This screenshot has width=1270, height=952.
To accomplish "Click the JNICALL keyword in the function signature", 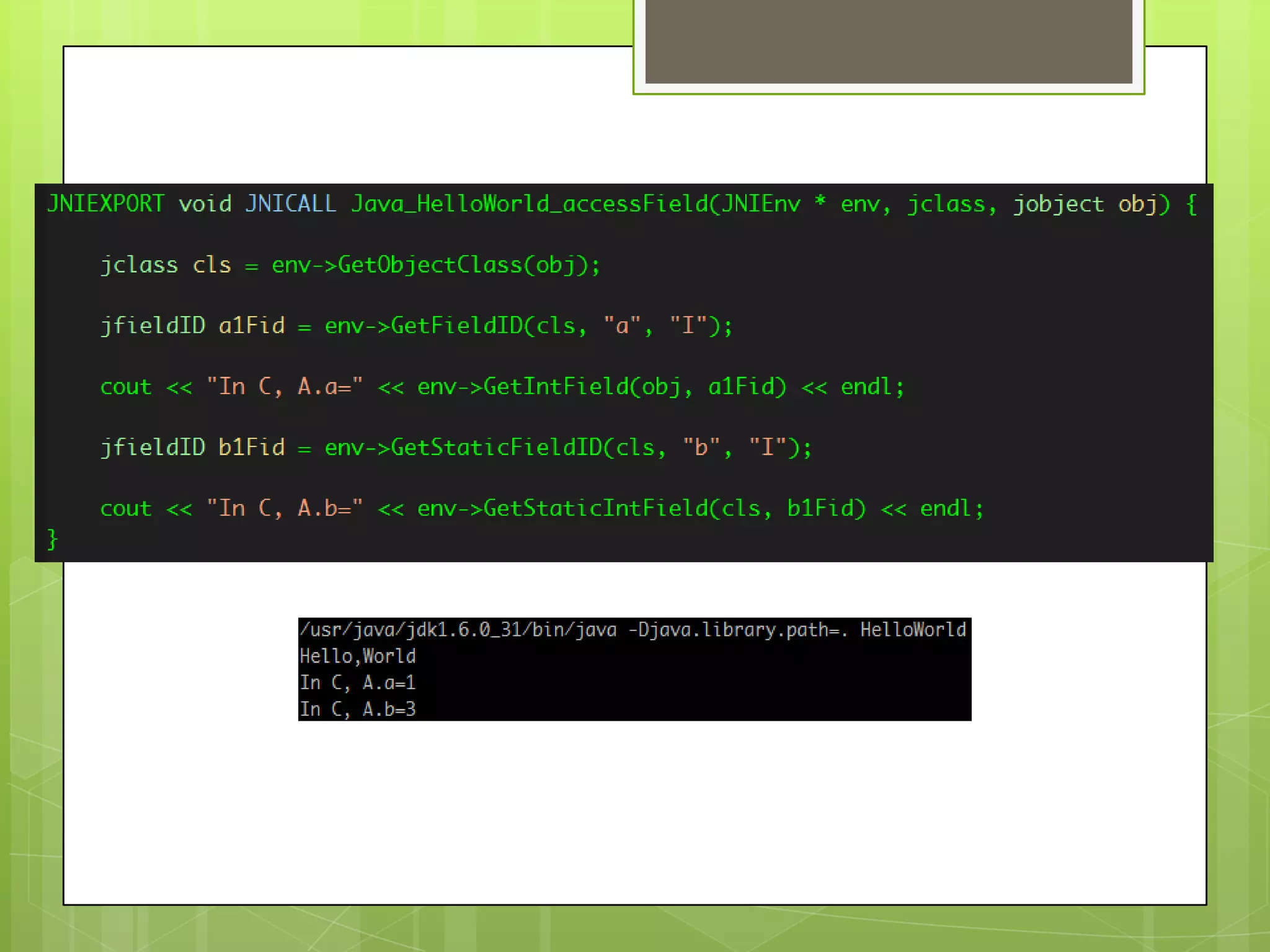I will click(x=291, y=204).
